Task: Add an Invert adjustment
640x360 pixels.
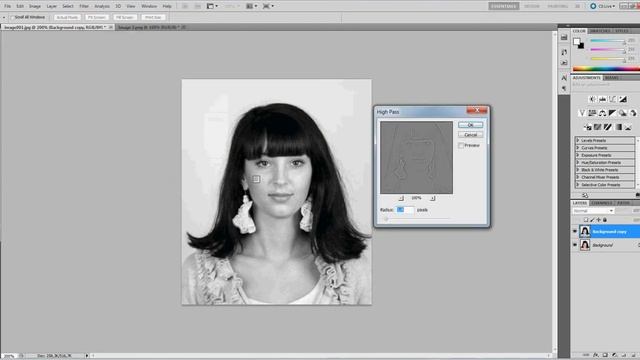Action: 588,127
